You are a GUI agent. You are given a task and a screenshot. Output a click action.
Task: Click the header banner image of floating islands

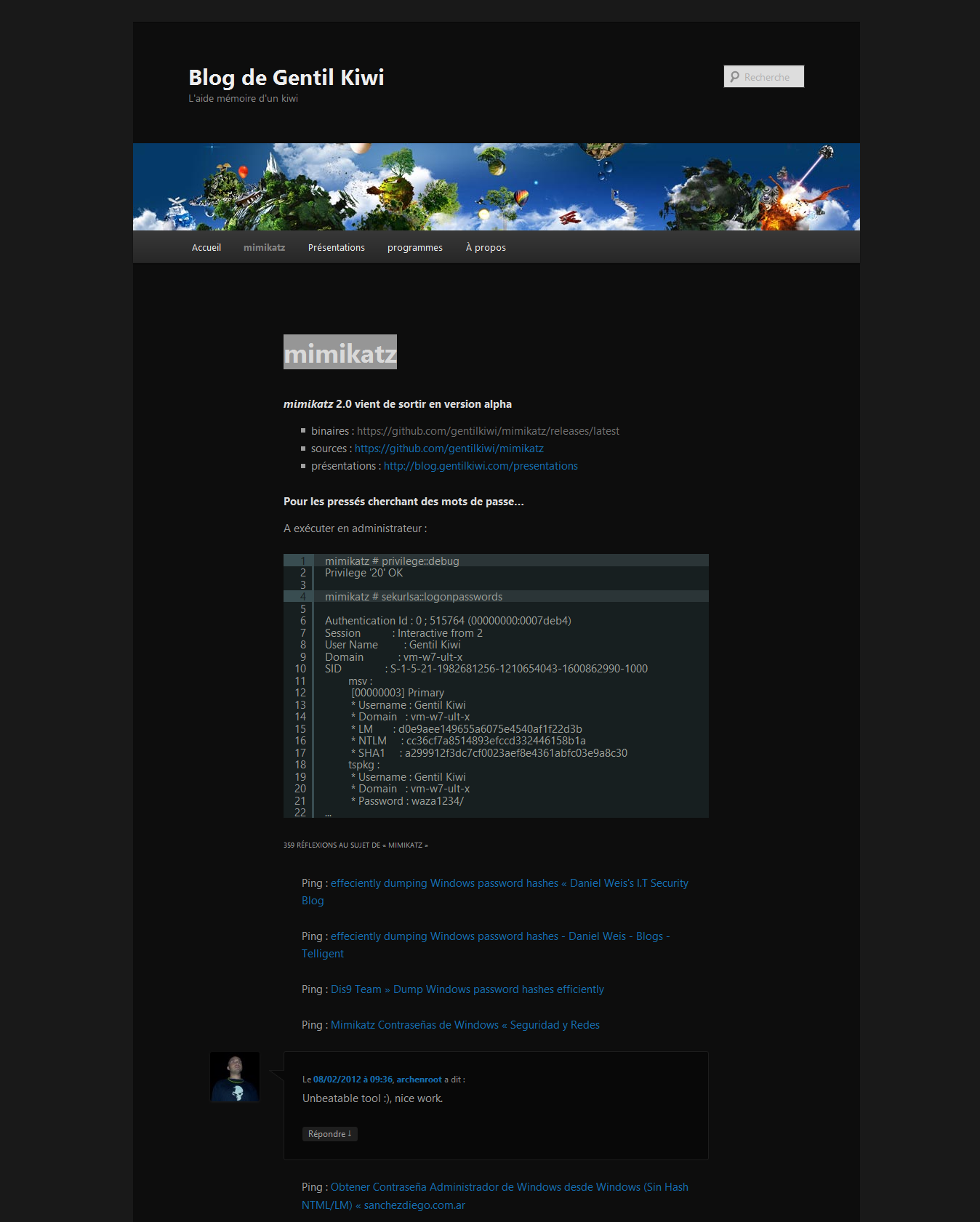(497, 187)
